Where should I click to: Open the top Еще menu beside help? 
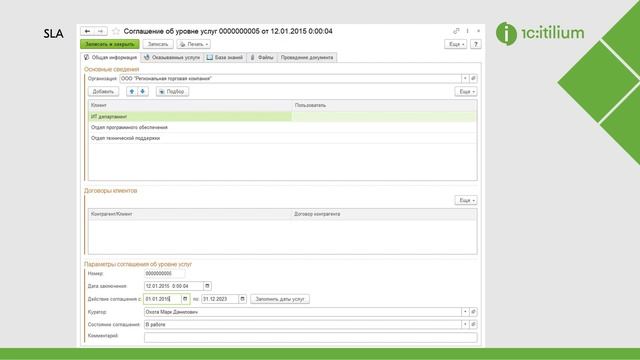click(456, 44)
